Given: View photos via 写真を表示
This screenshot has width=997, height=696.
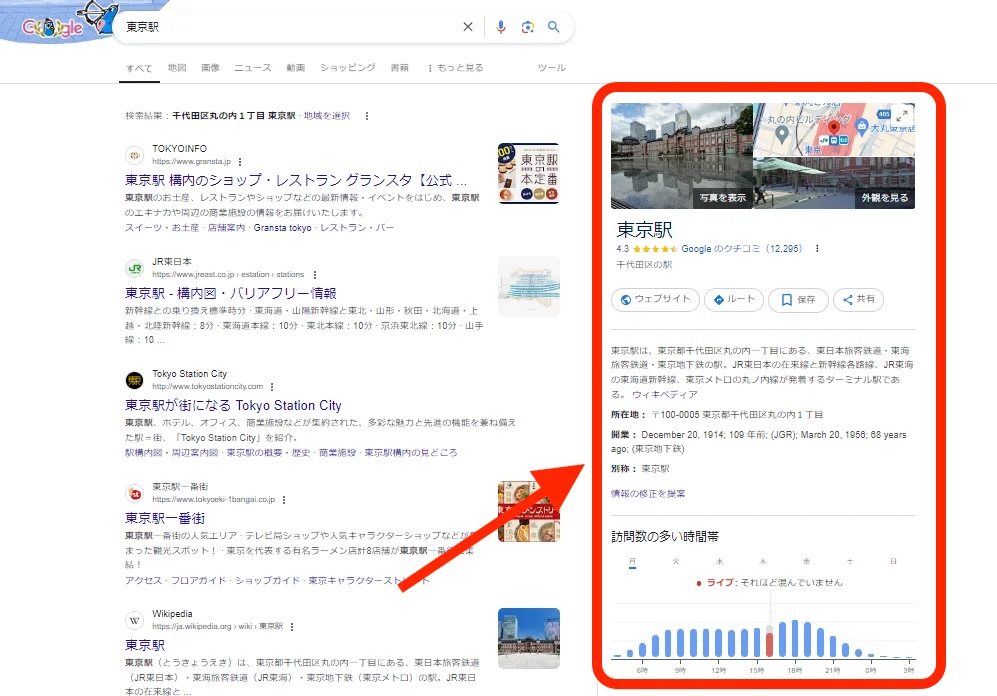Looking at the screenshot, I should pyautogui.click(x=722, y=198).
